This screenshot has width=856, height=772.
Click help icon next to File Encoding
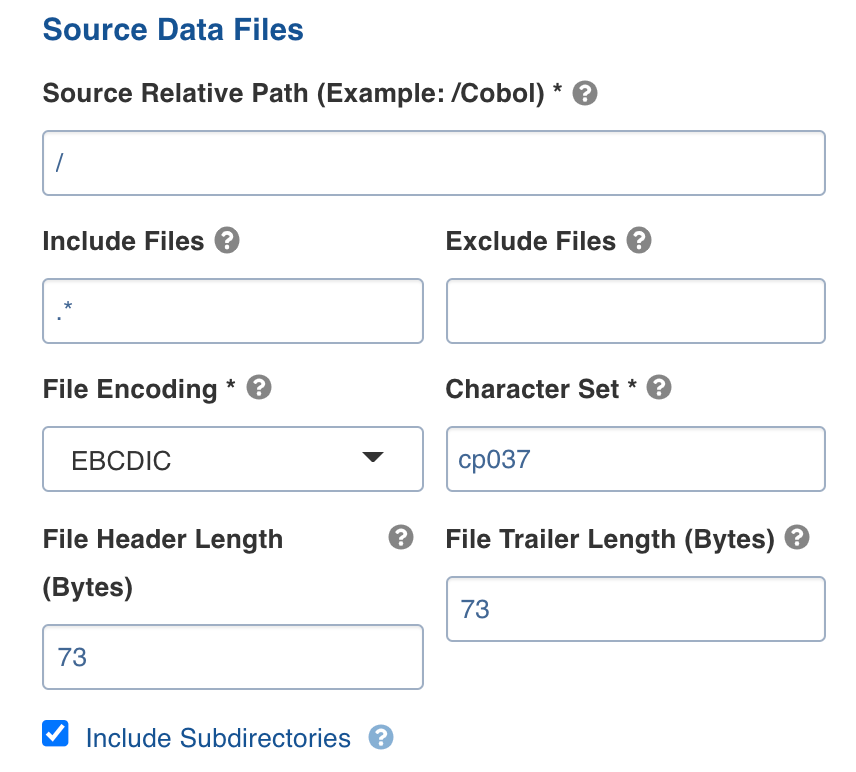(259, 388)
